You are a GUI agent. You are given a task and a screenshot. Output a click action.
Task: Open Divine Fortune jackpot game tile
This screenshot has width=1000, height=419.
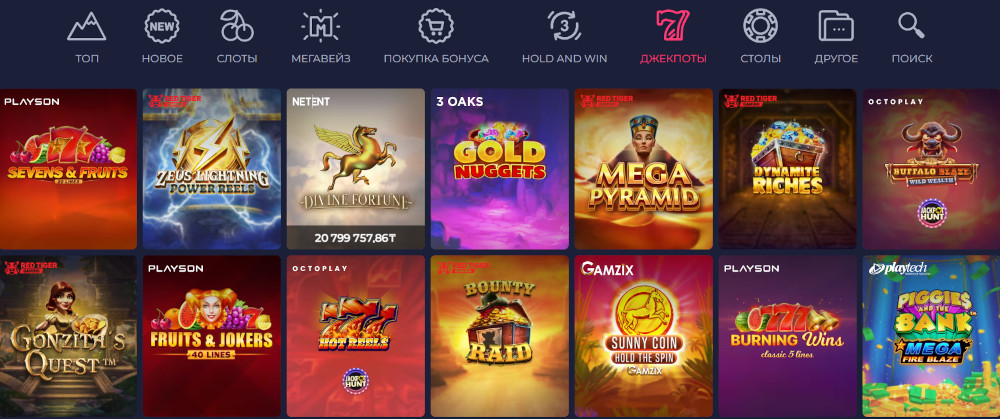pyautogui.click(x=356, y=169)
